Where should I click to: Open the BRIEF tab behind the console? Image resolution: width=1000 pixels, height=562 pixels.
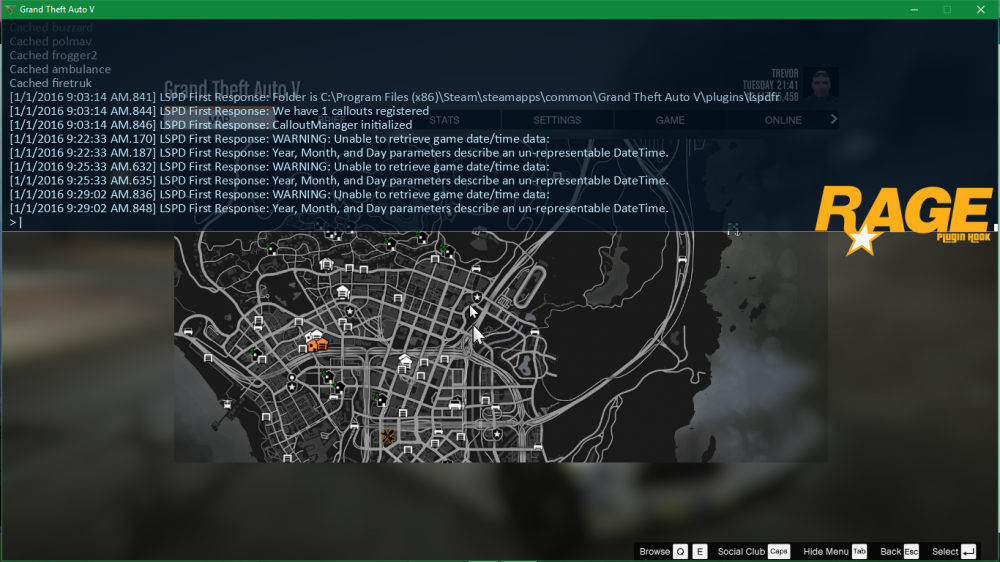point(331,120)
